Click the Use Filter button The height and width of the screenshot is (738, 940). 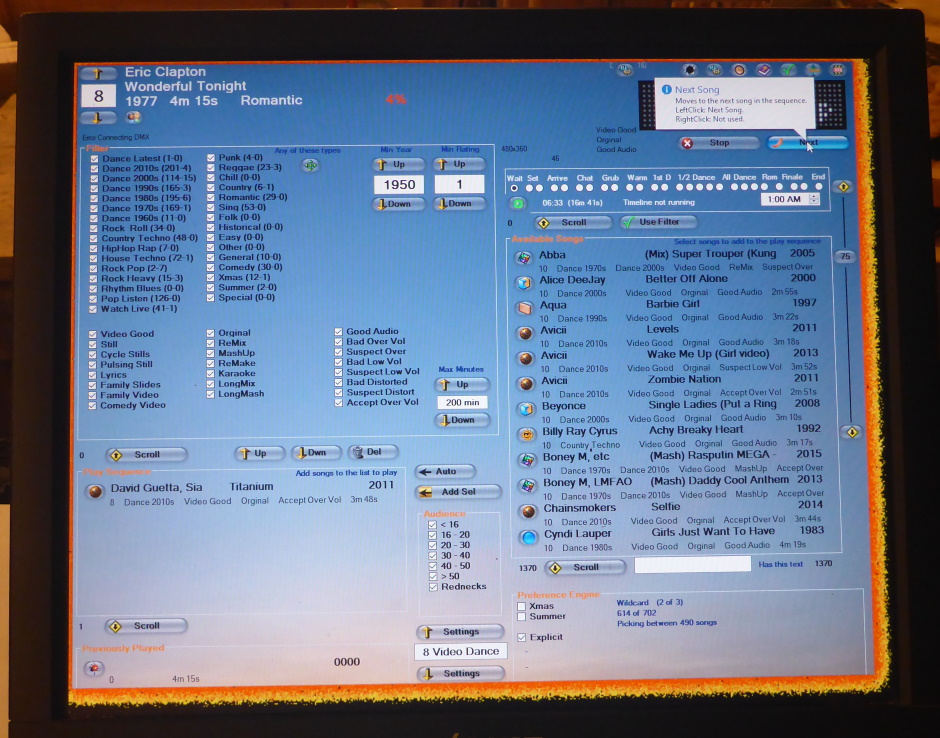[658, 222]
